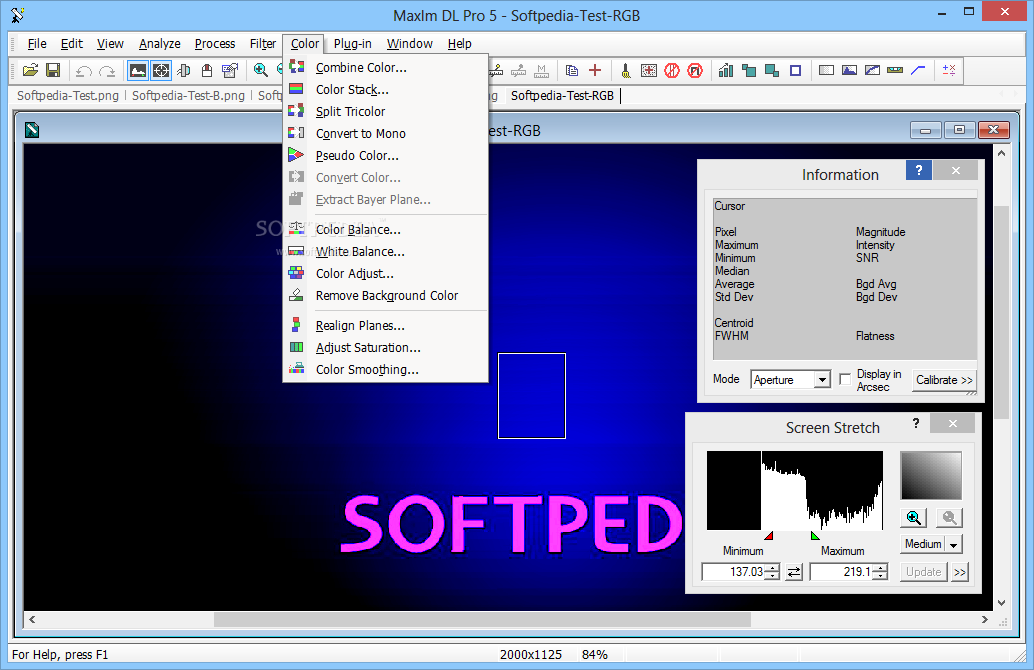Click the Save floppy disk icon
The width and height of the screenshot is (1034, 670).
point(53,70)
